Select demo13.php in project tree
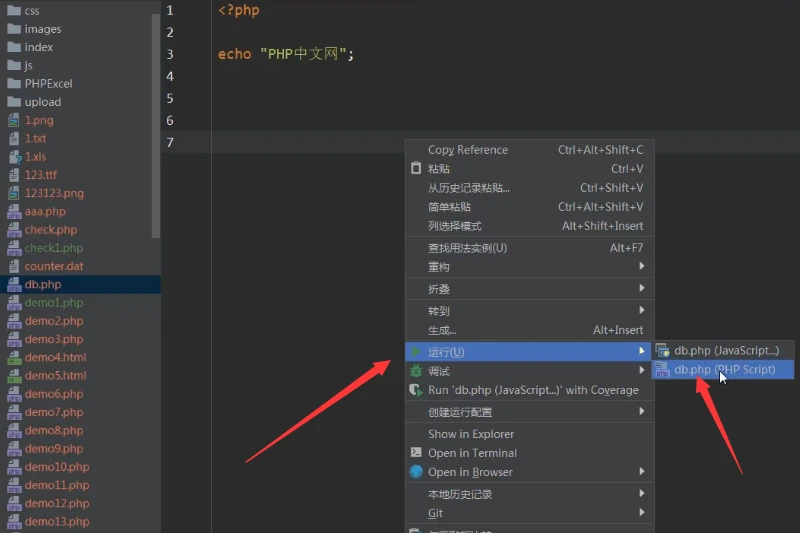The image size is (800, 533). pyautogui.click(x=57, y=521)
